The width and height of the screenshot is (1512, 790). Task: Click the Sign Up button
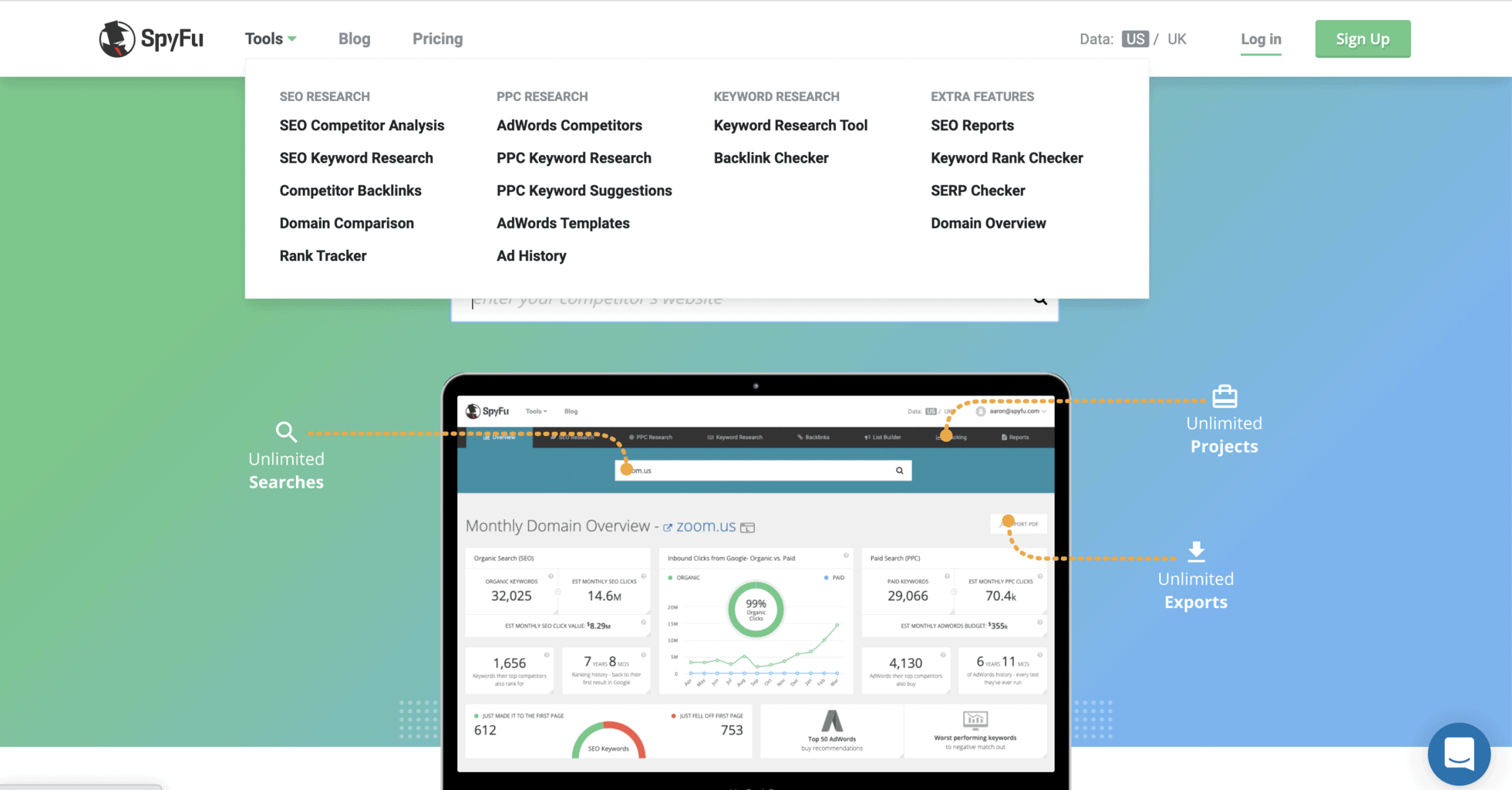click(1362, 39)
